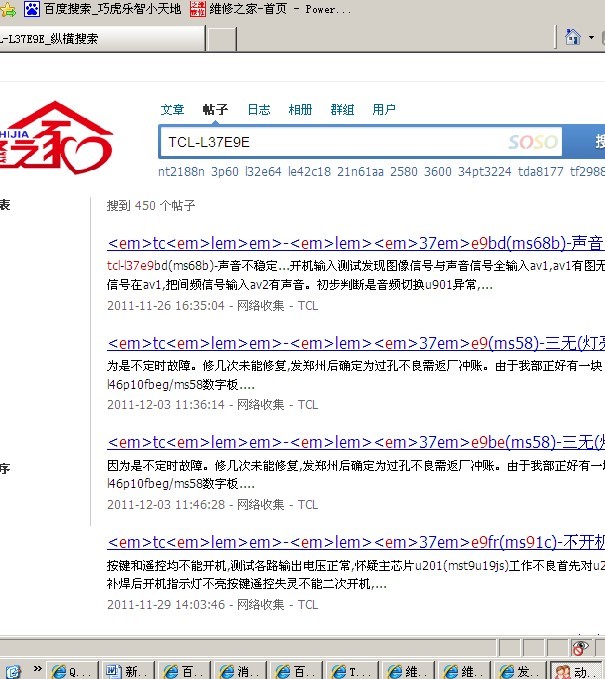Image resolution: width=605 pixels, height=679 pixels.
Task: Click hot keyword 34pt3224
Action: pos(485,172)
